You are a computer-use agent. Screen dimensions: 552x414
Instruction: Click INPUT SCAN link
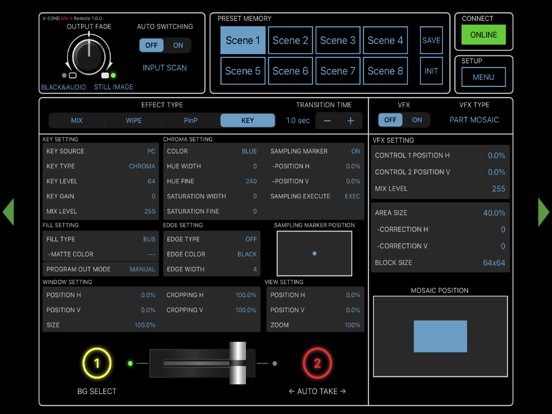(164, 68)
